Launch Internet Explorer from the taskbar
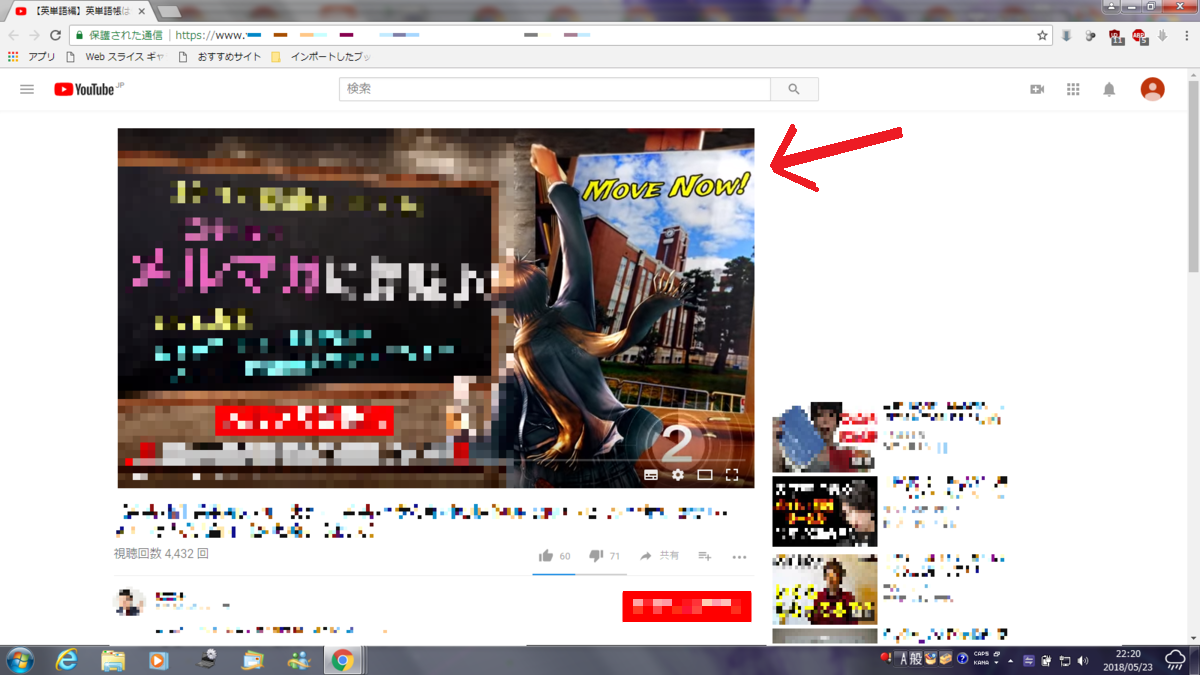 coord(67,660)
